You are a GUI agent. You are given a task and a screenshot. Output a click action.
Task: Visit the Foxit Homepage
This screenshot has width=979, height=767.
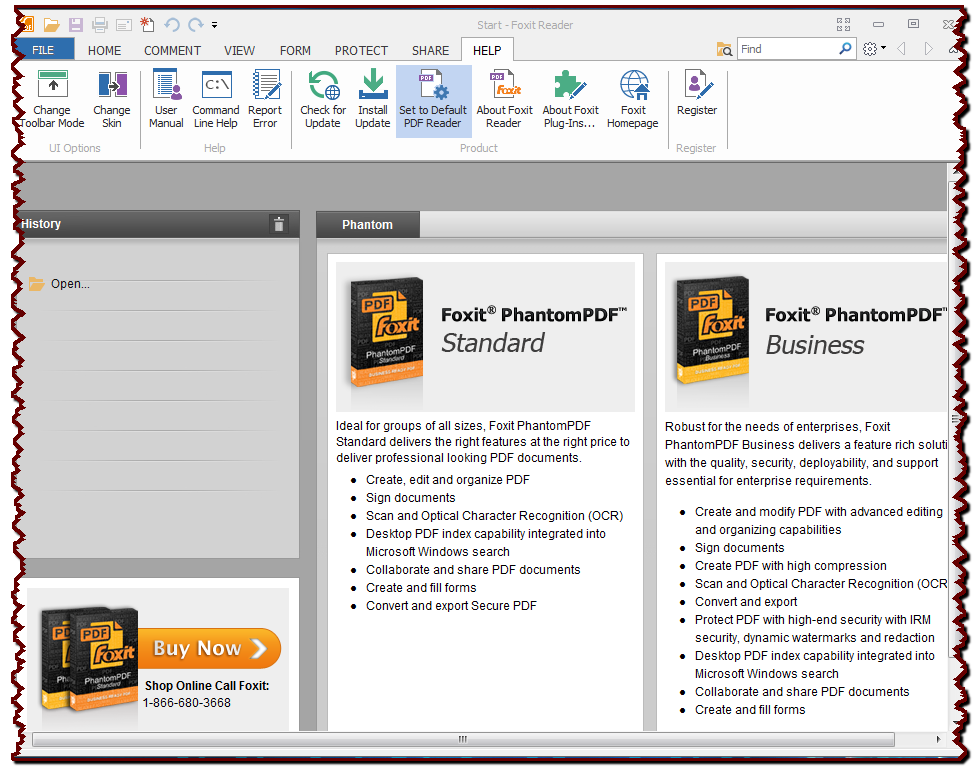[632, 100]
